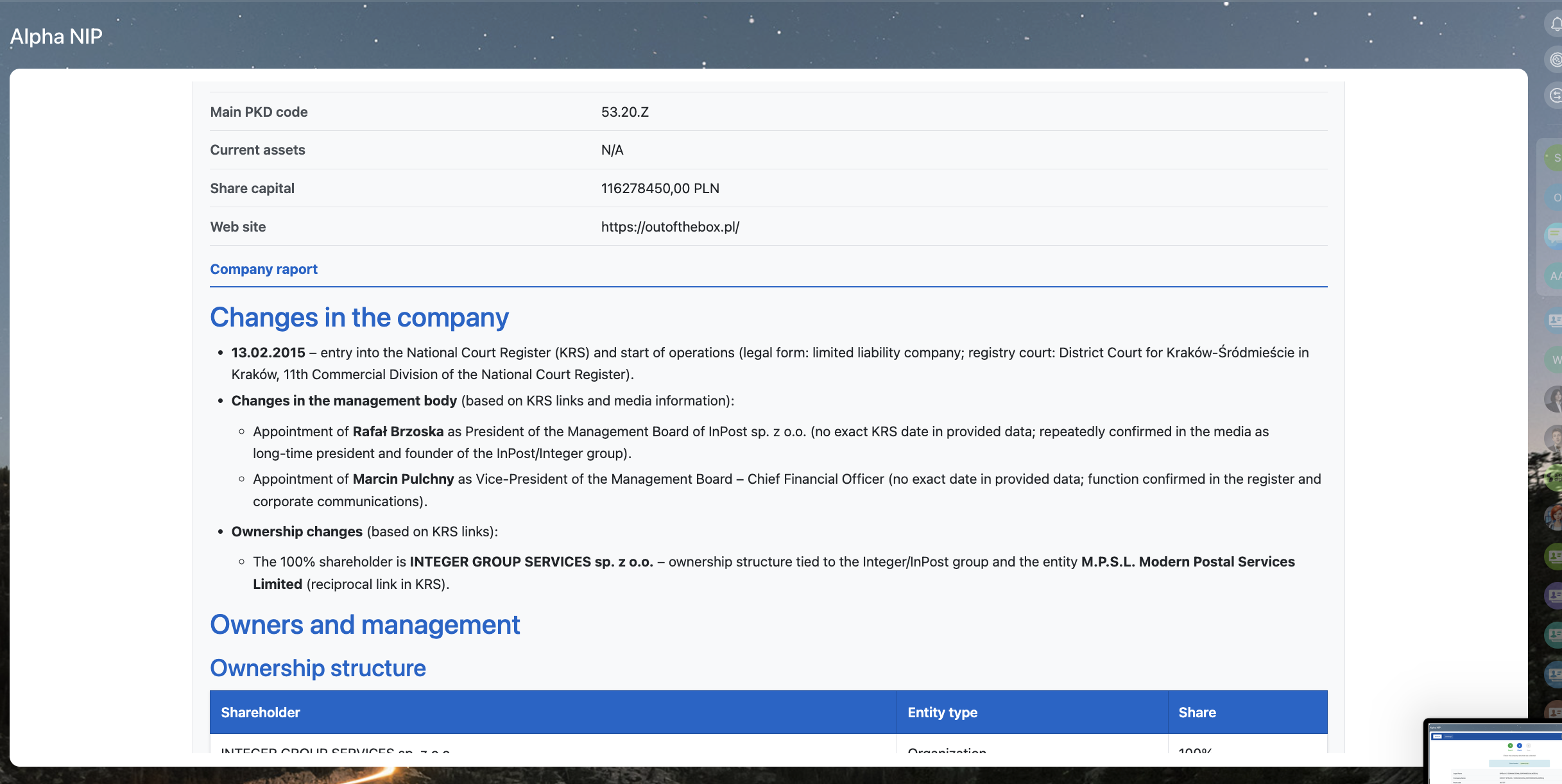Open the notifications bell icon
This screenshot has width=1562, height=784.
[1555, 24]
